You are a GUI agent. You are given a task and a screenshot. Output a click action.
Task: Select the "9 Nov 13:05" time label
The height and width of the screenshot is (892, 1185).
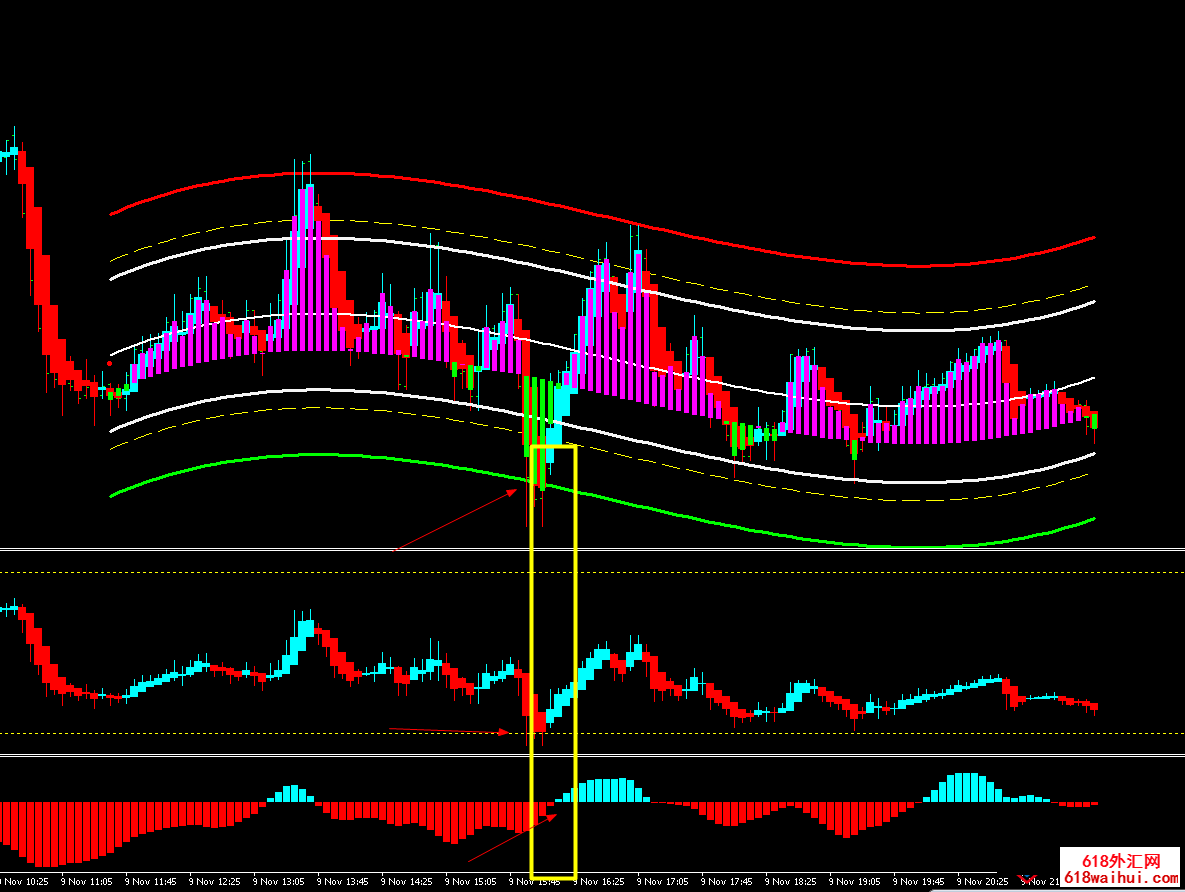click(279, 882)
